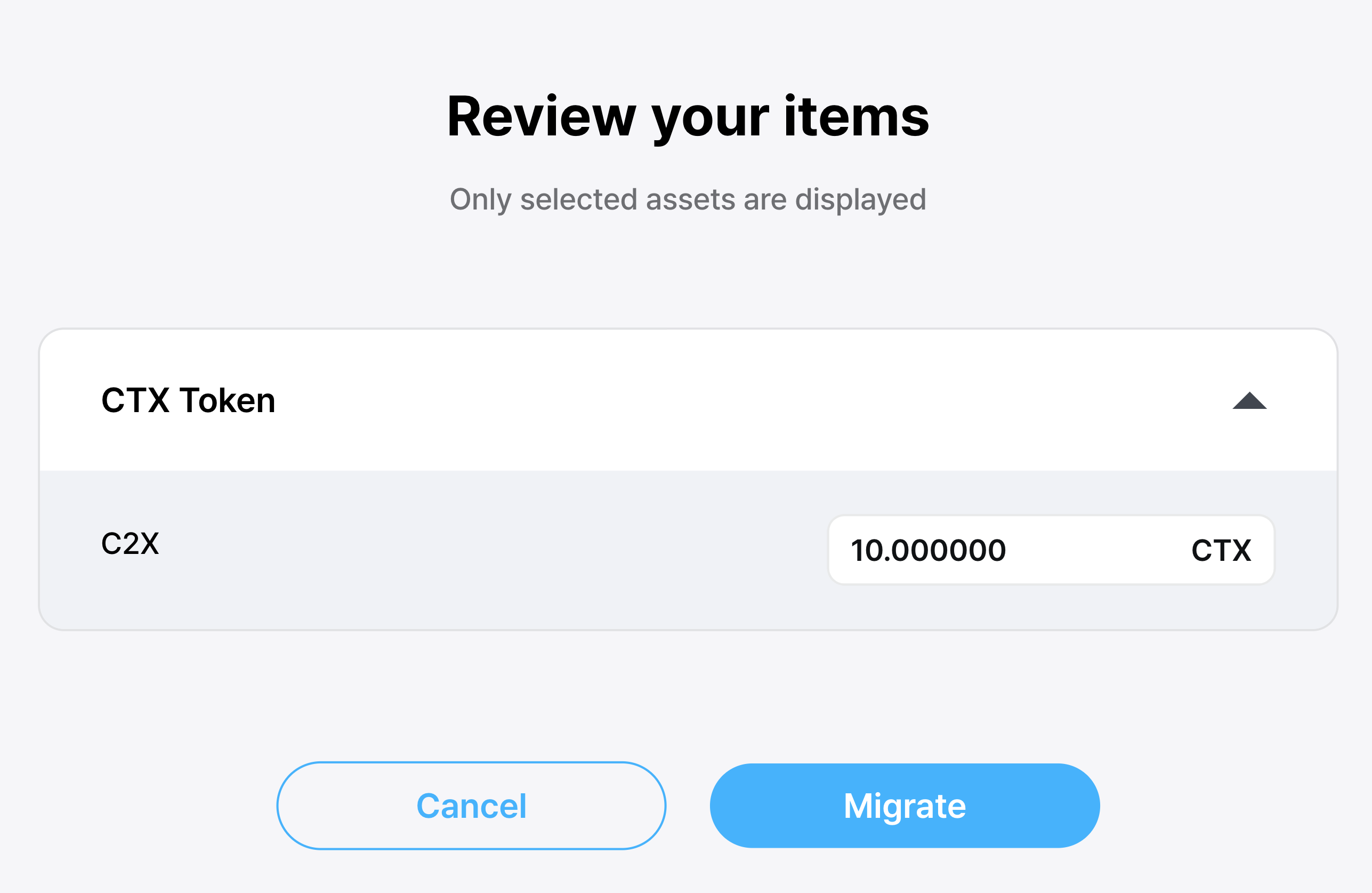Collapse the CTX Token section arrow
The width and height of the screenshot is (1372, 893).
(1249, 400)
